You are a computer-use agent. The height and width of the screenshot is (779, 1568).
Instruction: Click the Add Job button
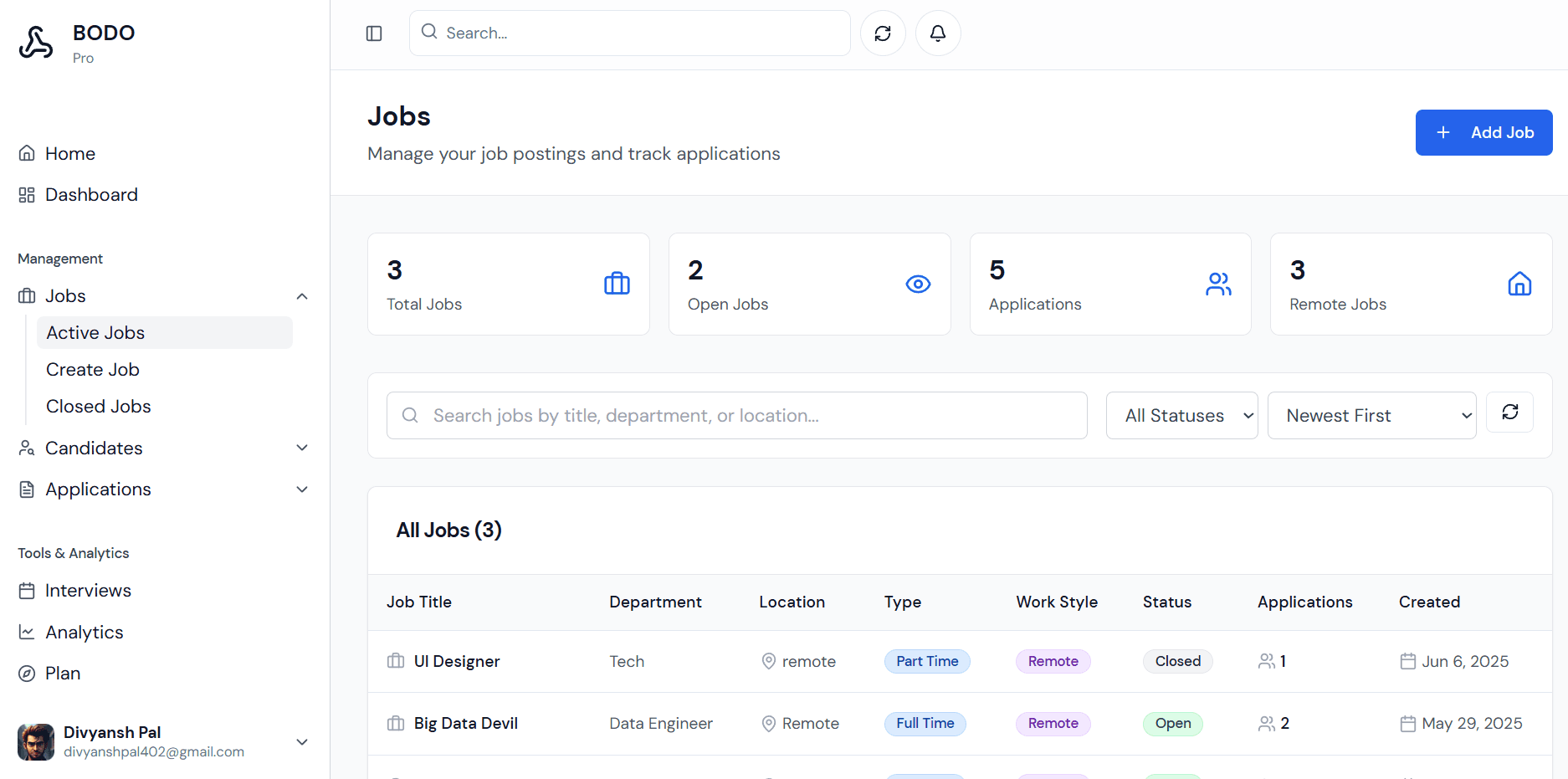pos(1483,133)
